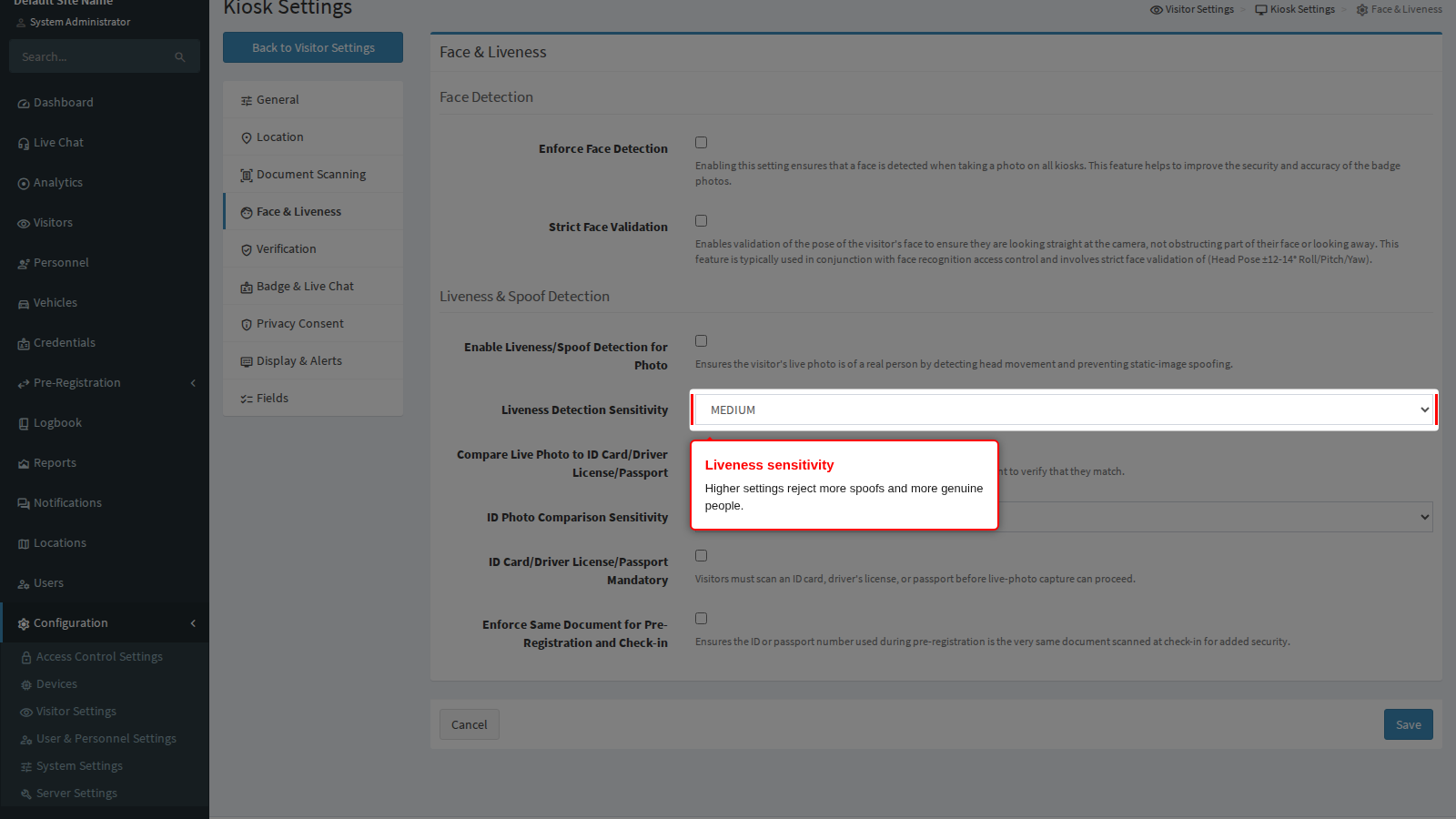This screenshot has width=1456, height=819.
Task: Click the Document Scanning icon
Action: click(x=247, y=176)
